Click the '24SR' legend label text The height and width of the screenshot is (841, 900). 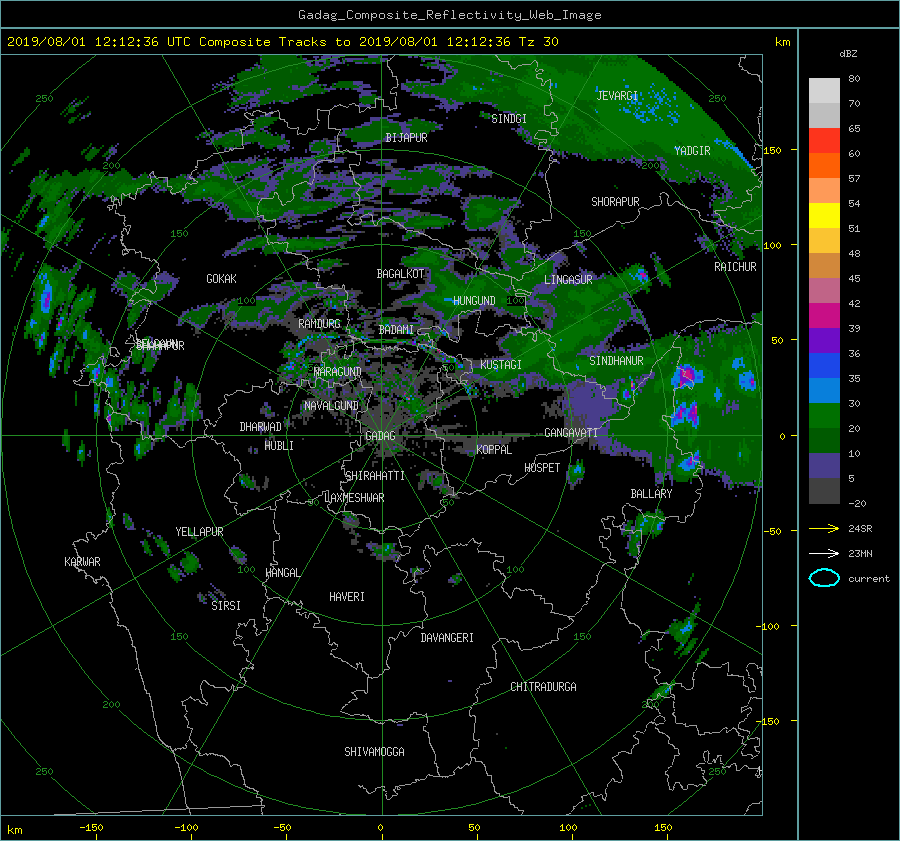tap(860, 529)
